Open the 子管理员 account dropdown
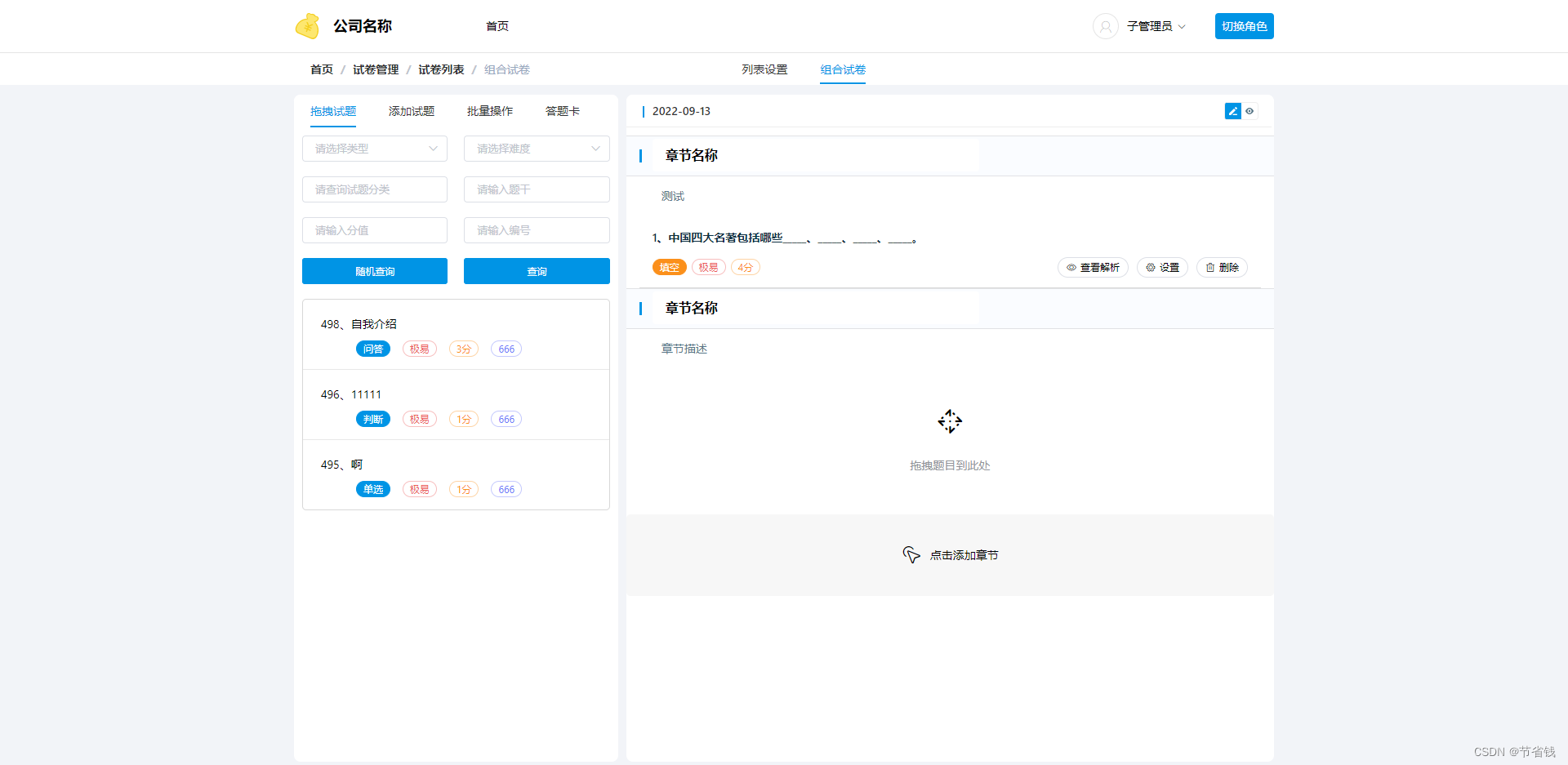The width and height of the screenshot is (1568, 765). tap(1156, 26)
